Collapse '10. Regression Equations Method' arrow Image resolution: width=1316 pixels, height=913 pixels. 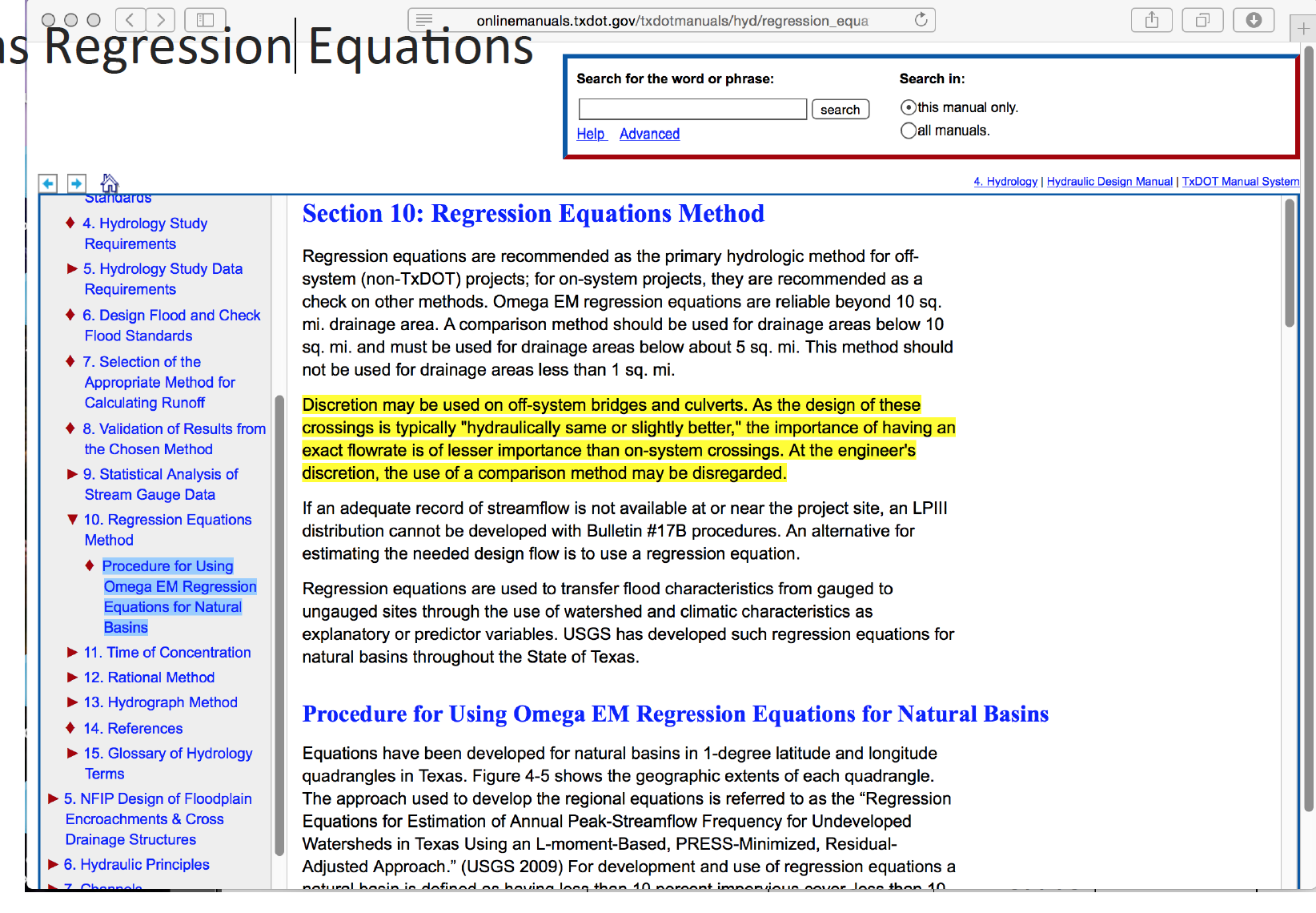73,520
